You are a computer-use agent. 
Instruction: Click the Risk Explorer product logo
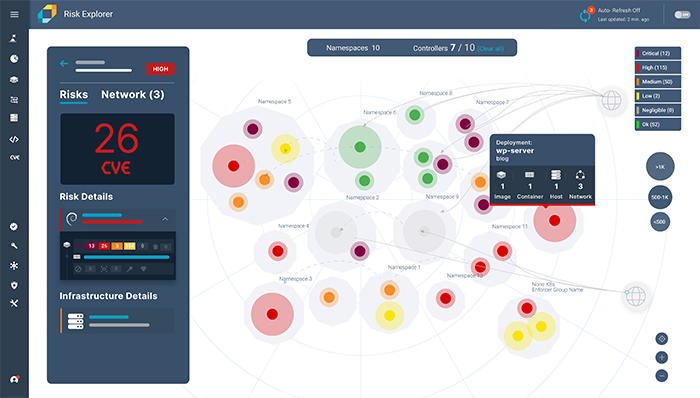pos(47,14)
